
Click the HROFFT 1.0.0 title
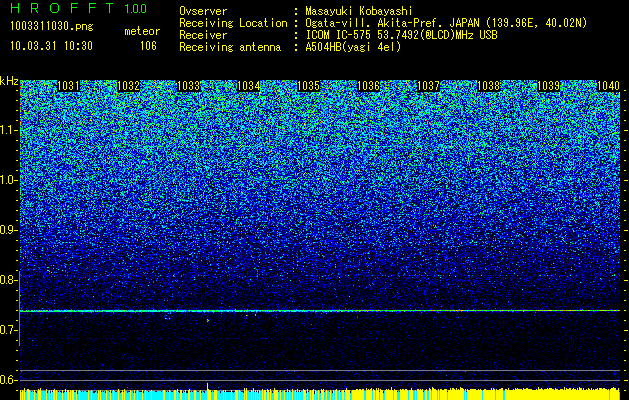[79, 8]
